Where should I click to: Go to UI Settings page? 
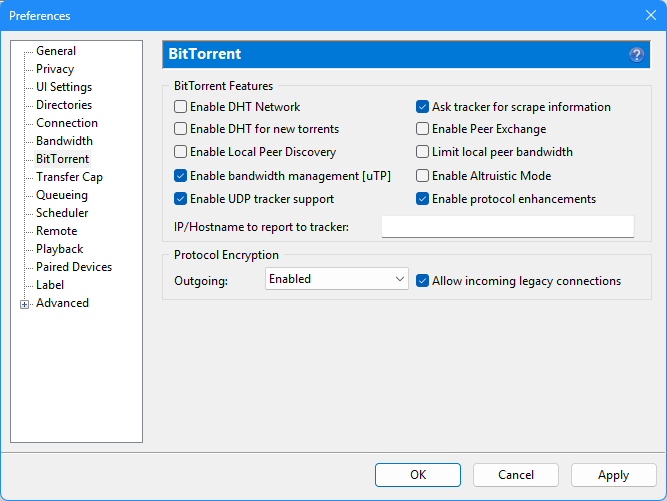(64, 87)
